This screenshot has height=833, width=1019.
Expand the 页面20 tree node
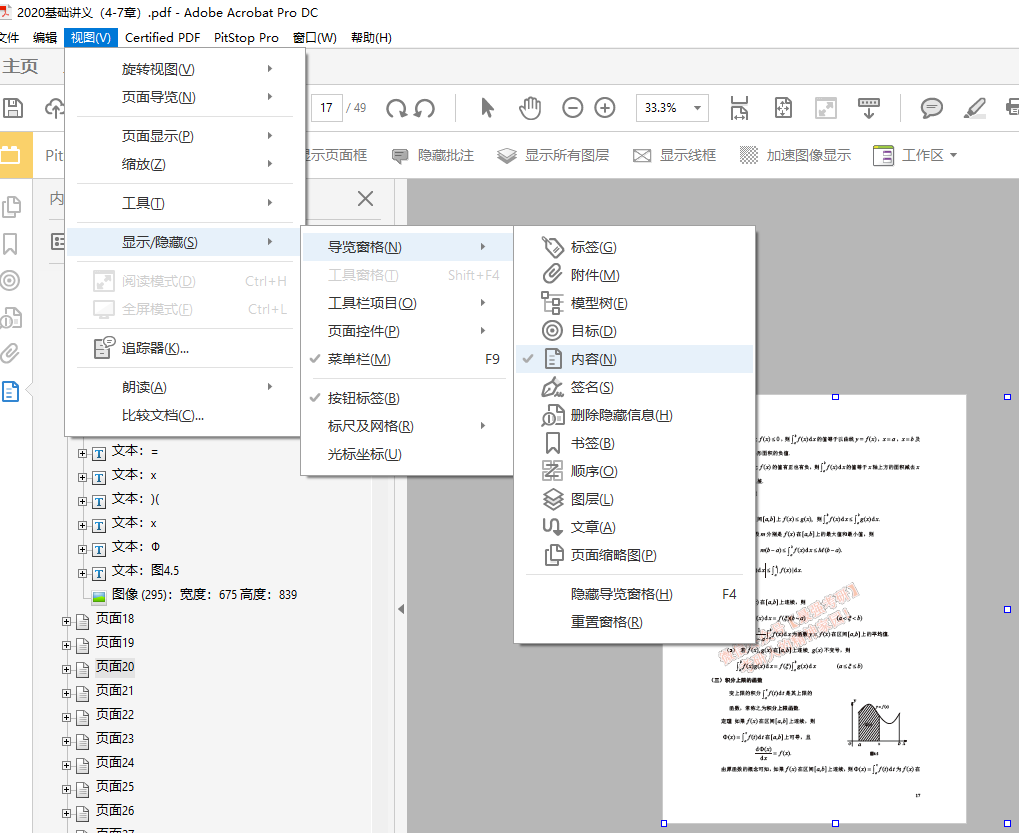pyautogui.click(x=66, y=669)
